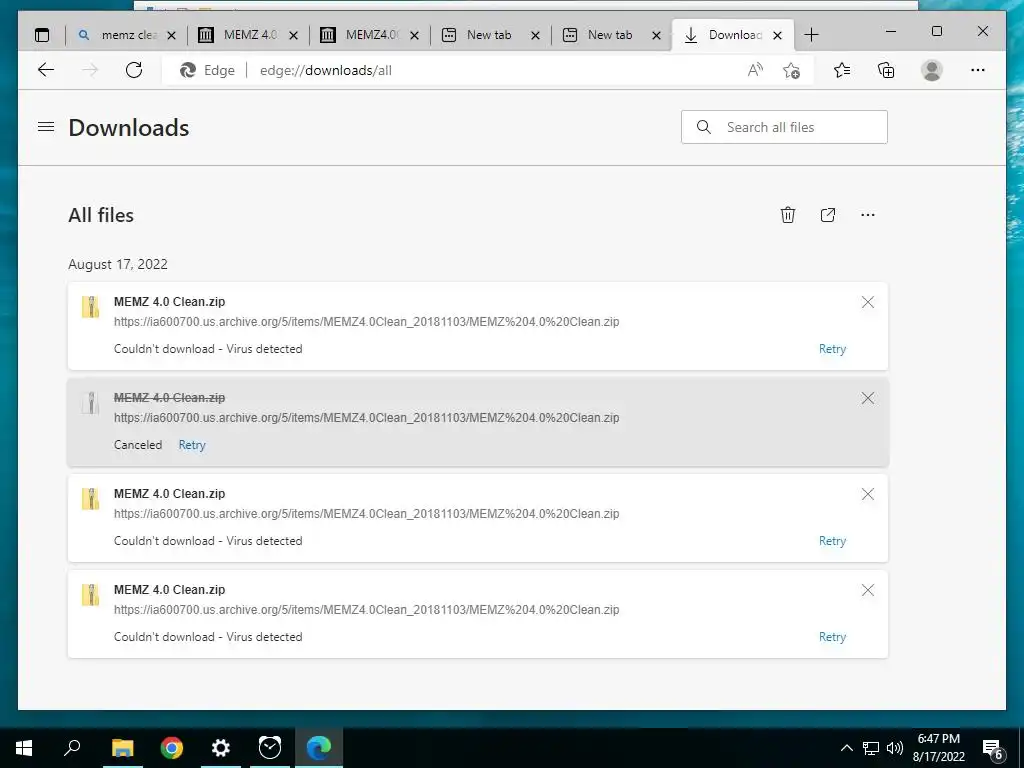The width and height of the screenshot is (1024, 768).
Task: Open Chrome from the taskbar
Action: pyautogui.click(x=171, y=748)
